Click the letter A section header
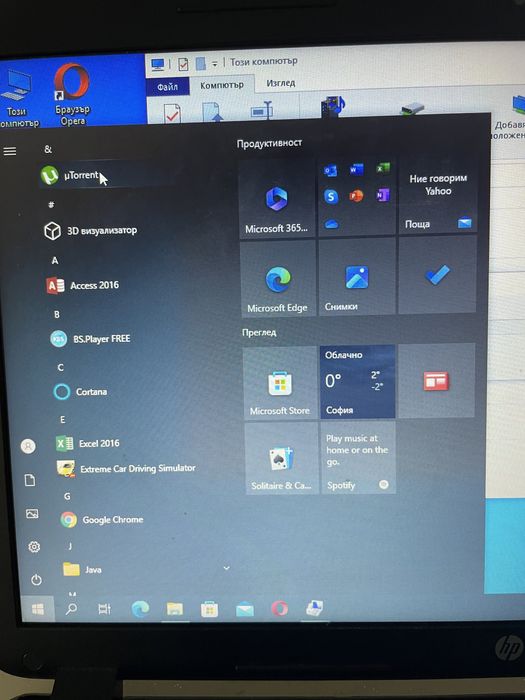Viewport: 525px width, 700px height. (55, 261)
